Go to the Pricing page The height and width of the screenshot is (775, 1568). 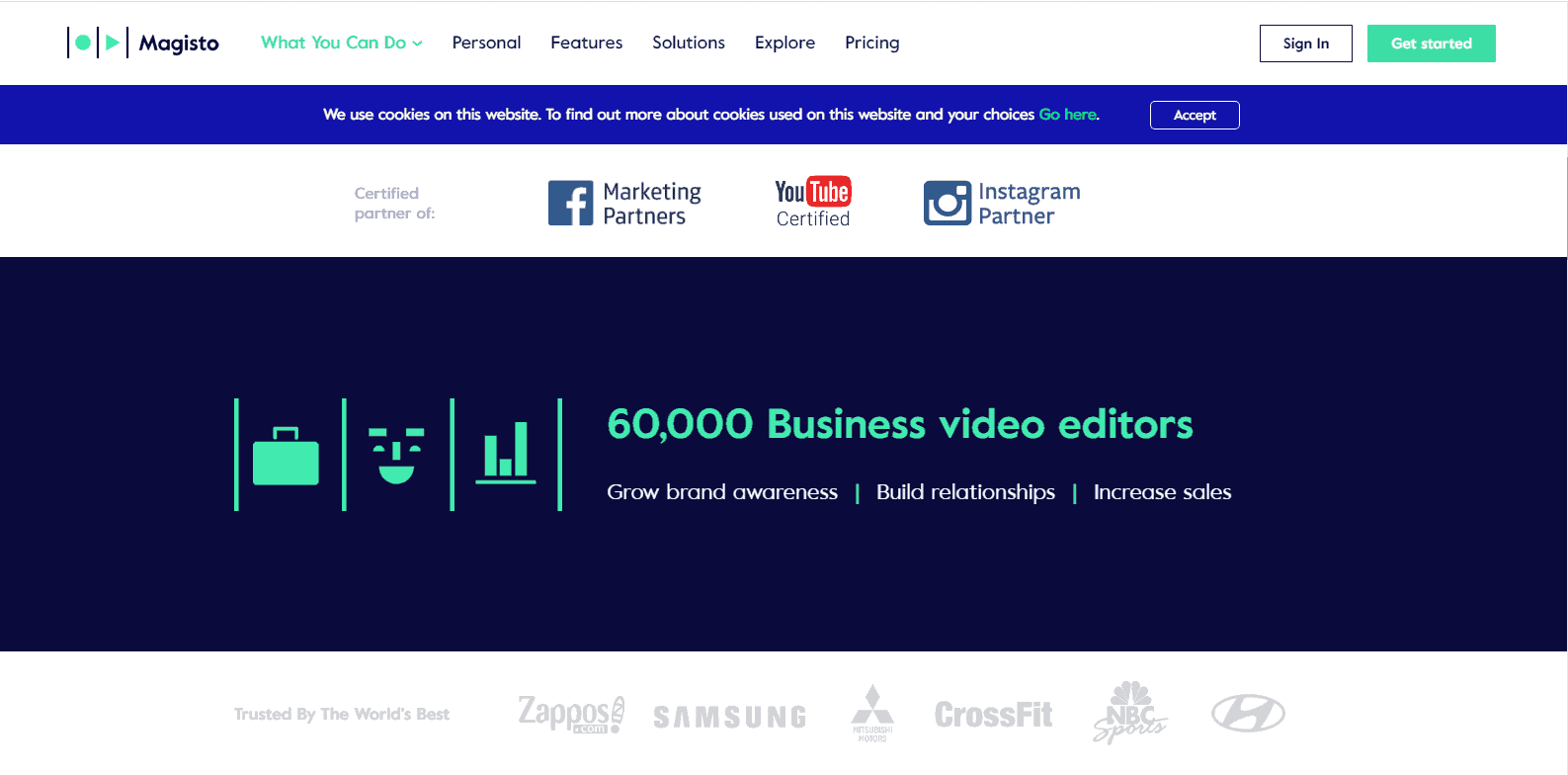(871, 43)
